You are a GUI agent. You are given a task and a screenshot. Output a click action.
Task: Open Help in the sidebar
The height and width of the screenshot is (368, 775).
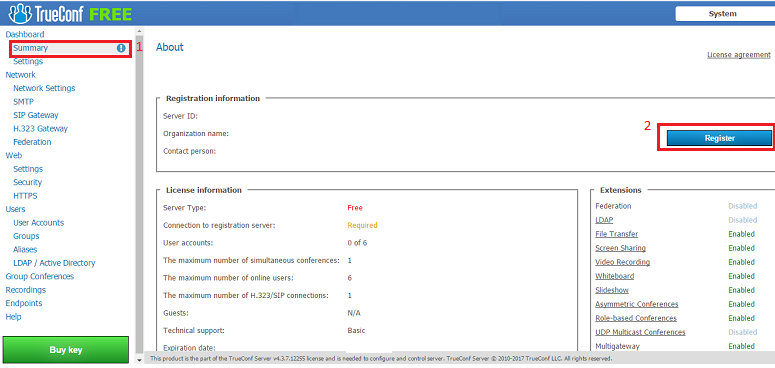(13, 317)
